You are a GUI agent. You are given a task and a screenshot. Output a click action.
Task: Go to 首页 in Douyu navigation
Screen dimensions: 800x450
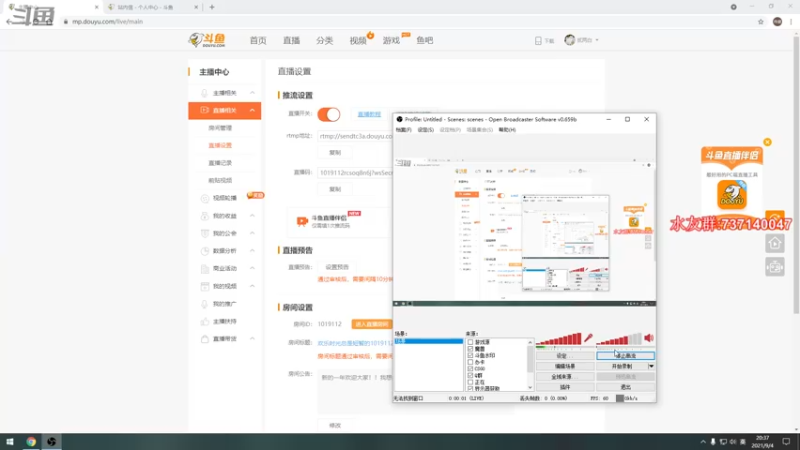coord(258,40)
